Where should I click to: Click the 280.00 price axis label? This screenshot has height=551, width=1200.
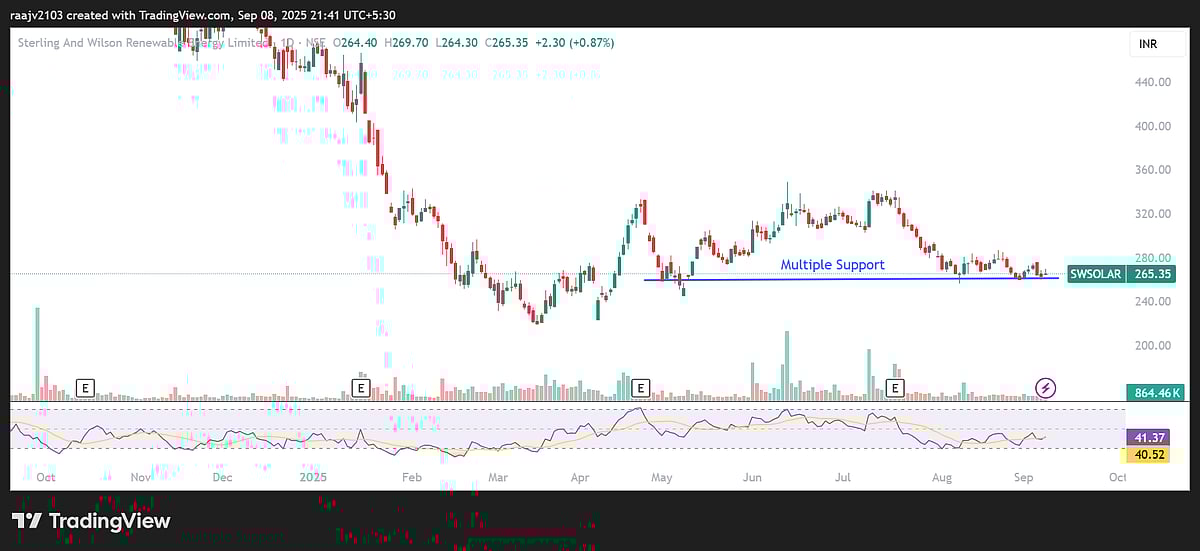[x=1153, y=258]
